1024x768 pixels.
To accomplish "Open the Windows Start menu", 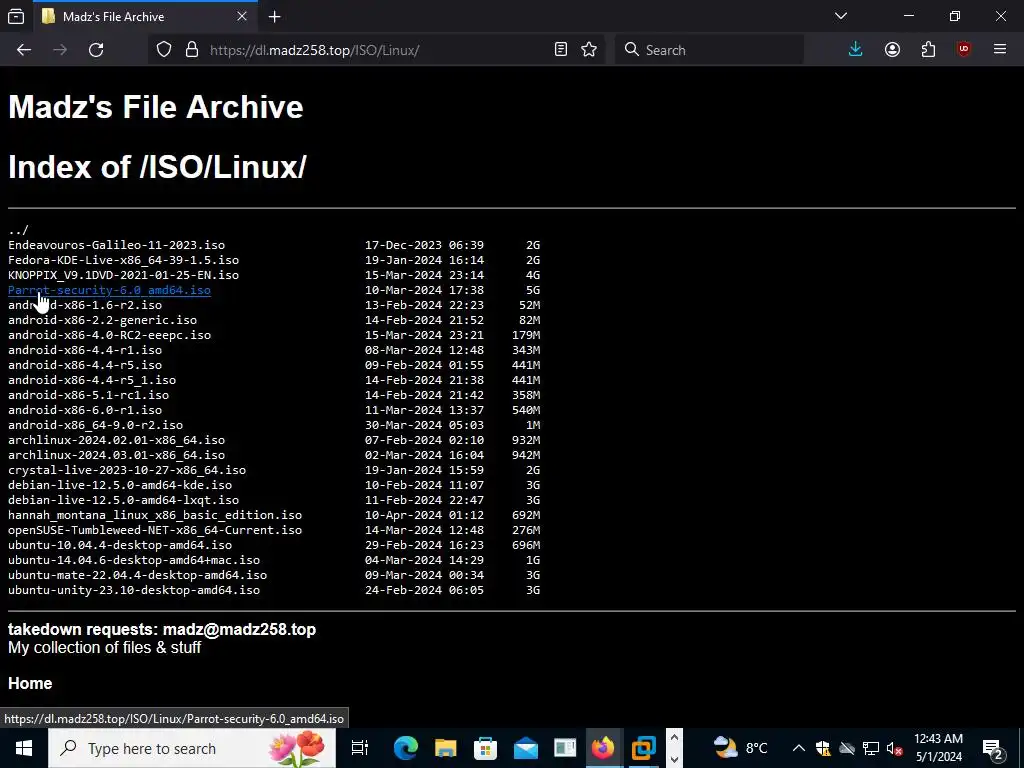I will pos(24,748).
